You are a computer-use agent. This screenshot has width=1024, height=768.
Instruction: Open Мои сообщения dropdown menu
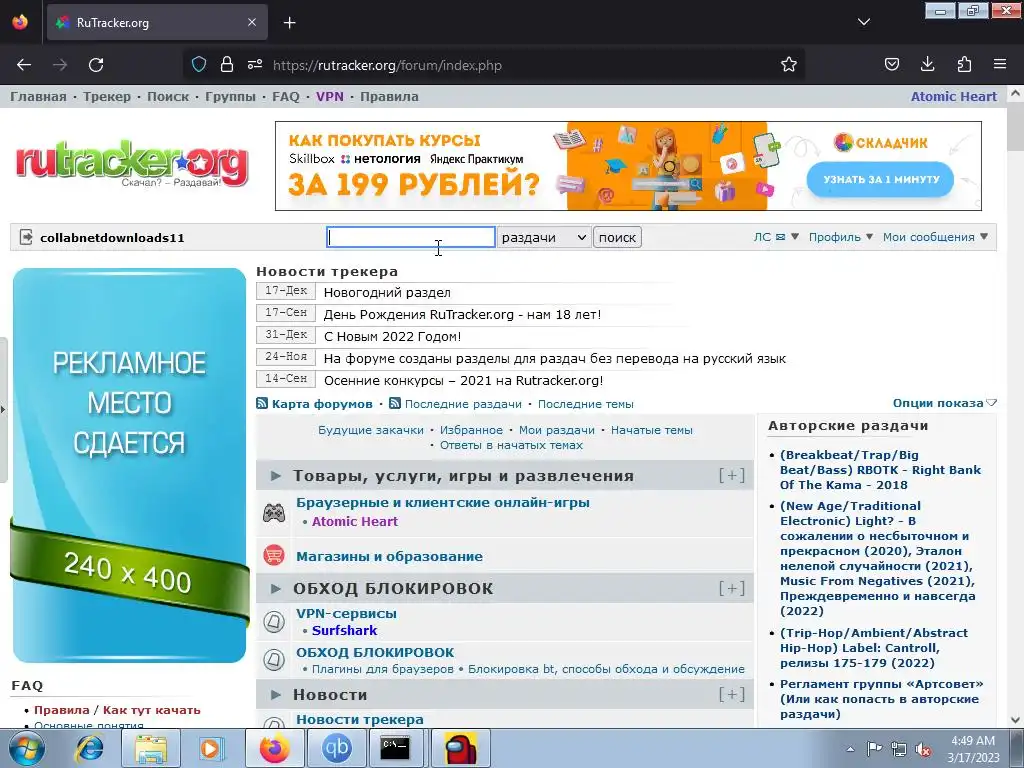935,237
